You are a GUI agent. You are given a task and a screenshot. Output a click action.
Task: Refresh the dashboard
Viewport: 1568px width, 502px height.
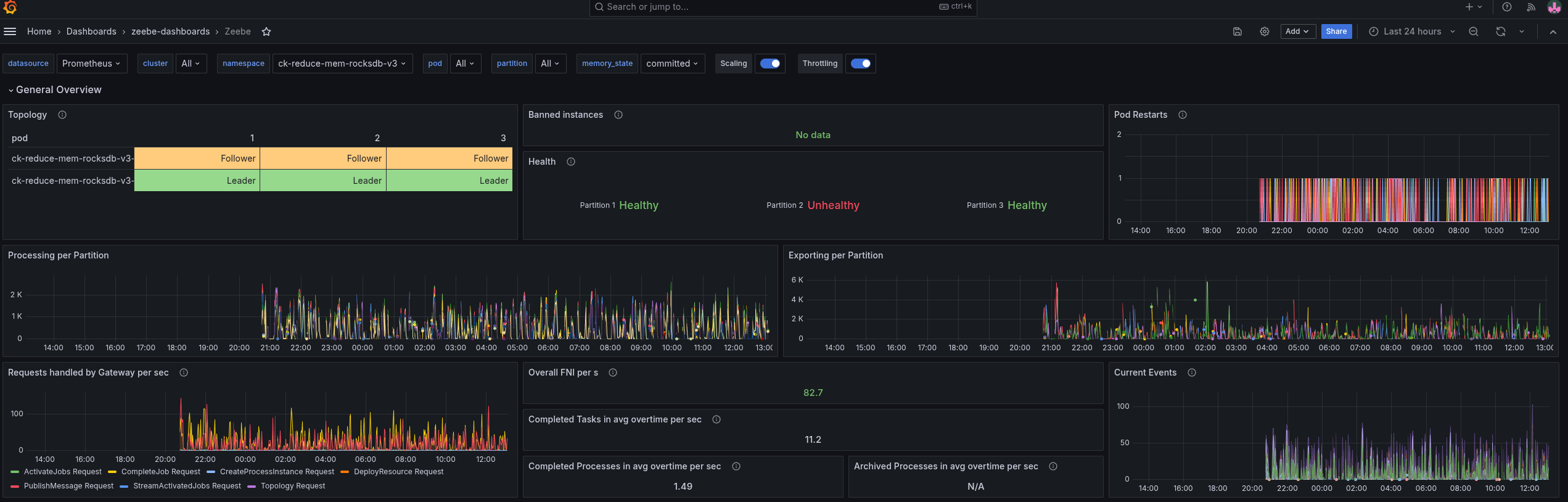point(1500,31)
